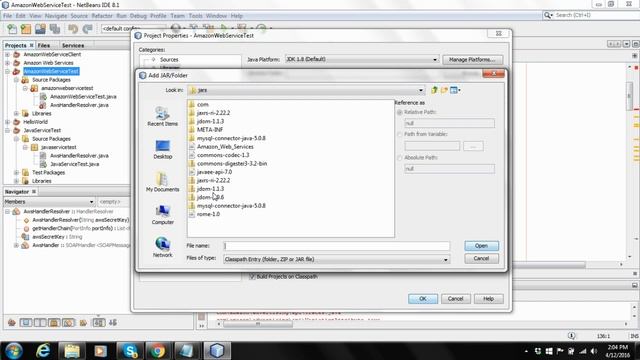Collapse the AmazonWebServiceTest project node
The image size is (640, 360).
click(7, 71)
